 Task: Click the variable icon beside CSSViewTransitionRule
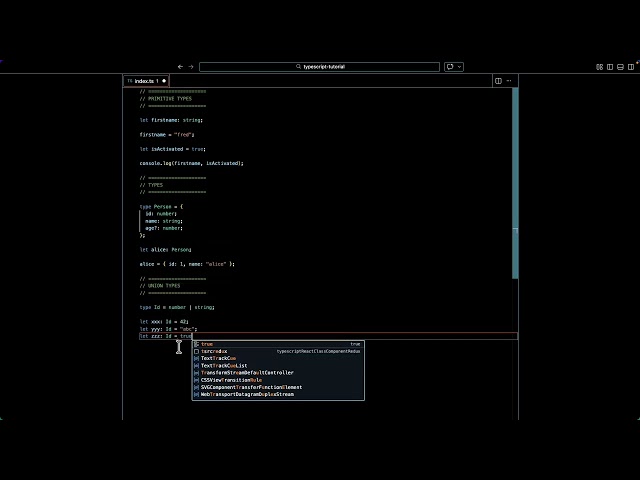pyautogui.click(x=196, y=380)
